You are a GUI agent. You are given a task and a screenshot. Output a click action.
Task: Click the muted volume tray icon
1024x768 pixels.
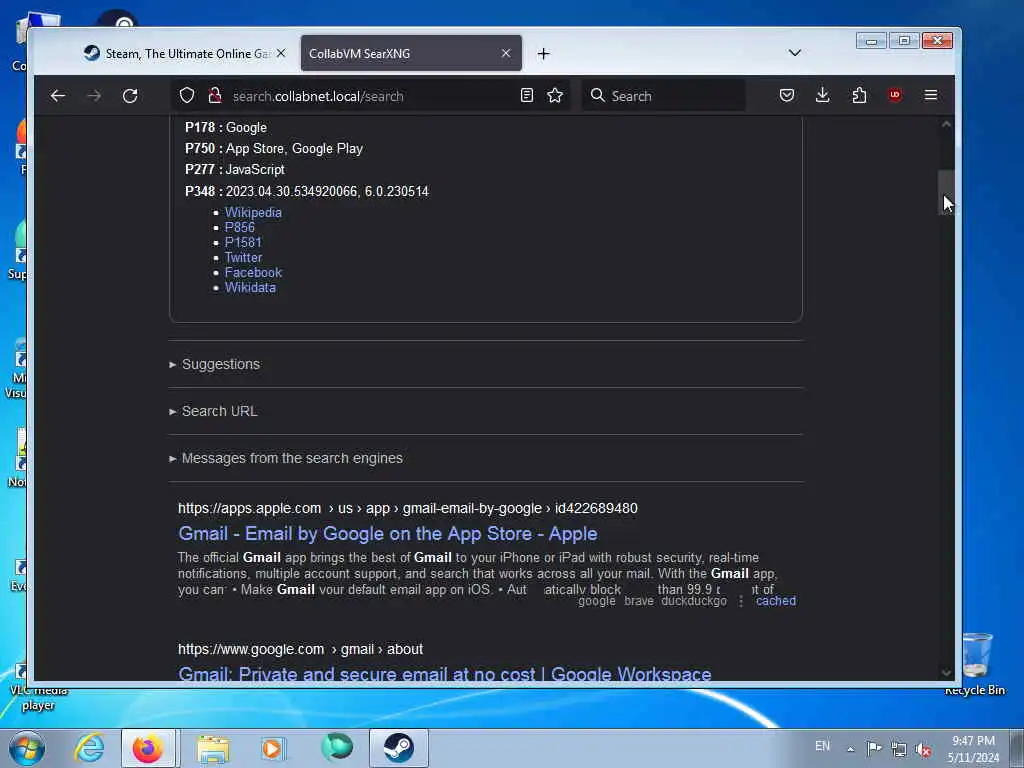923,749
